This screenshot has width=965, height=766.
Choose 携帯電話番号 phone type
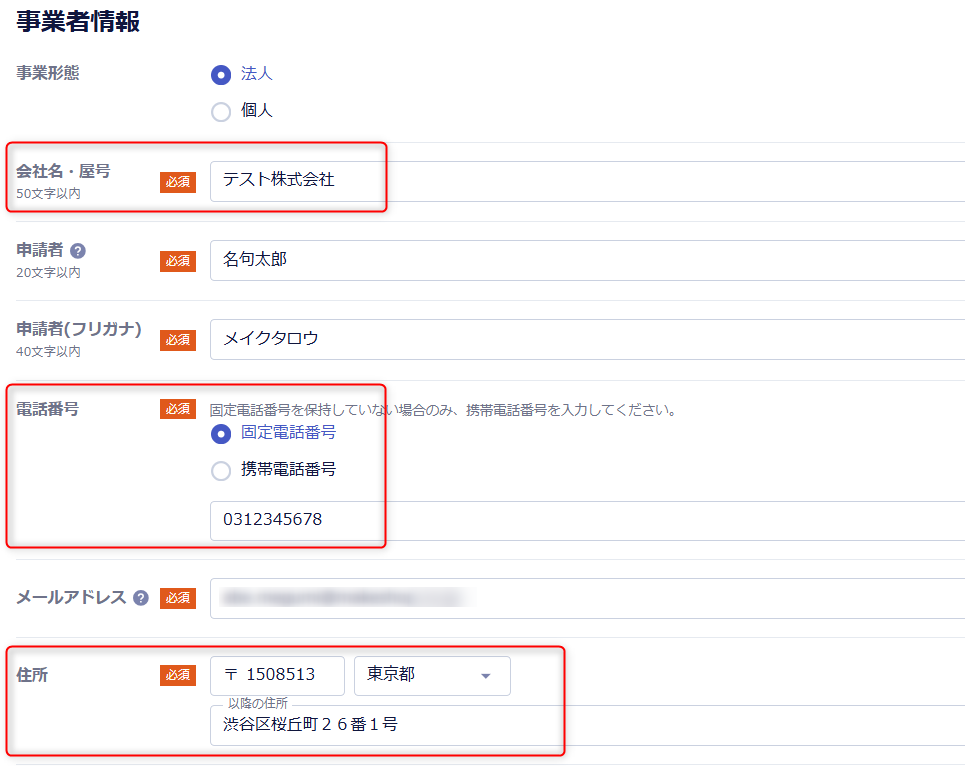pyautogui.click(x=221, y=471)
